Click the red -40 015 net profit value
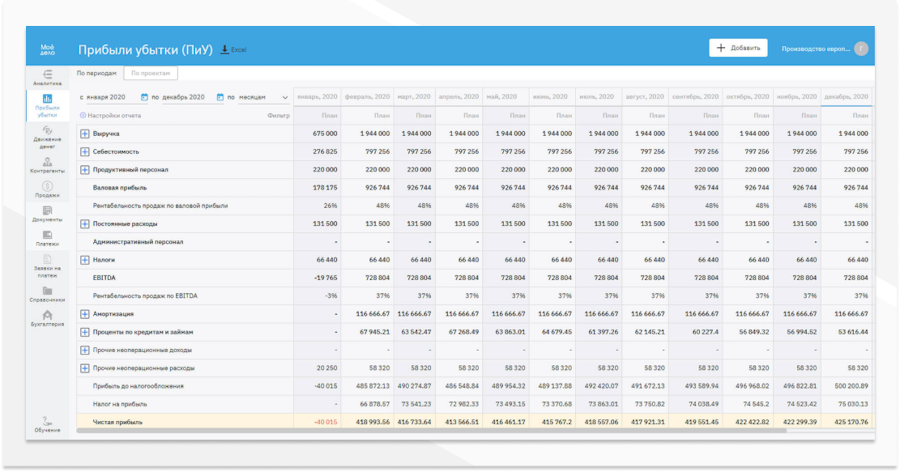The image size is (900, 472). [x=325, y=423]
